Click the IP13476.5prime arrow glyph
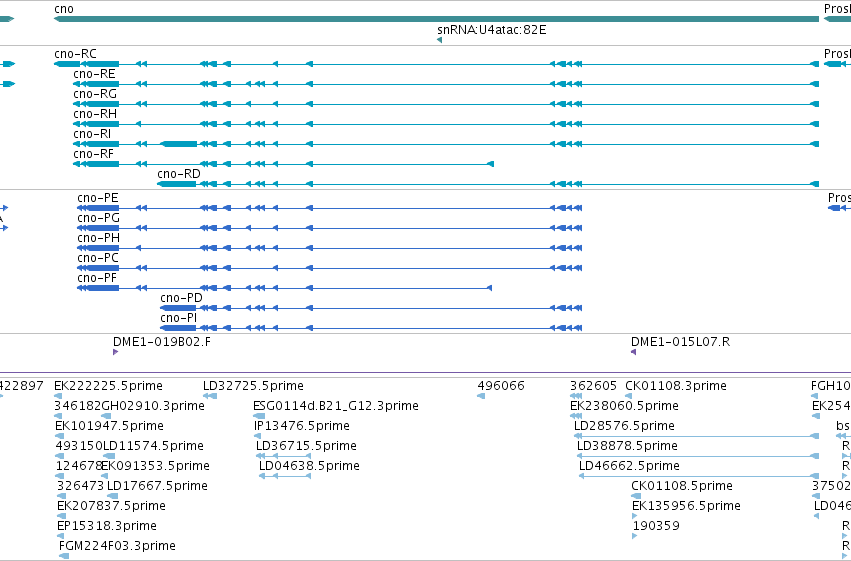 coord(257,436)
